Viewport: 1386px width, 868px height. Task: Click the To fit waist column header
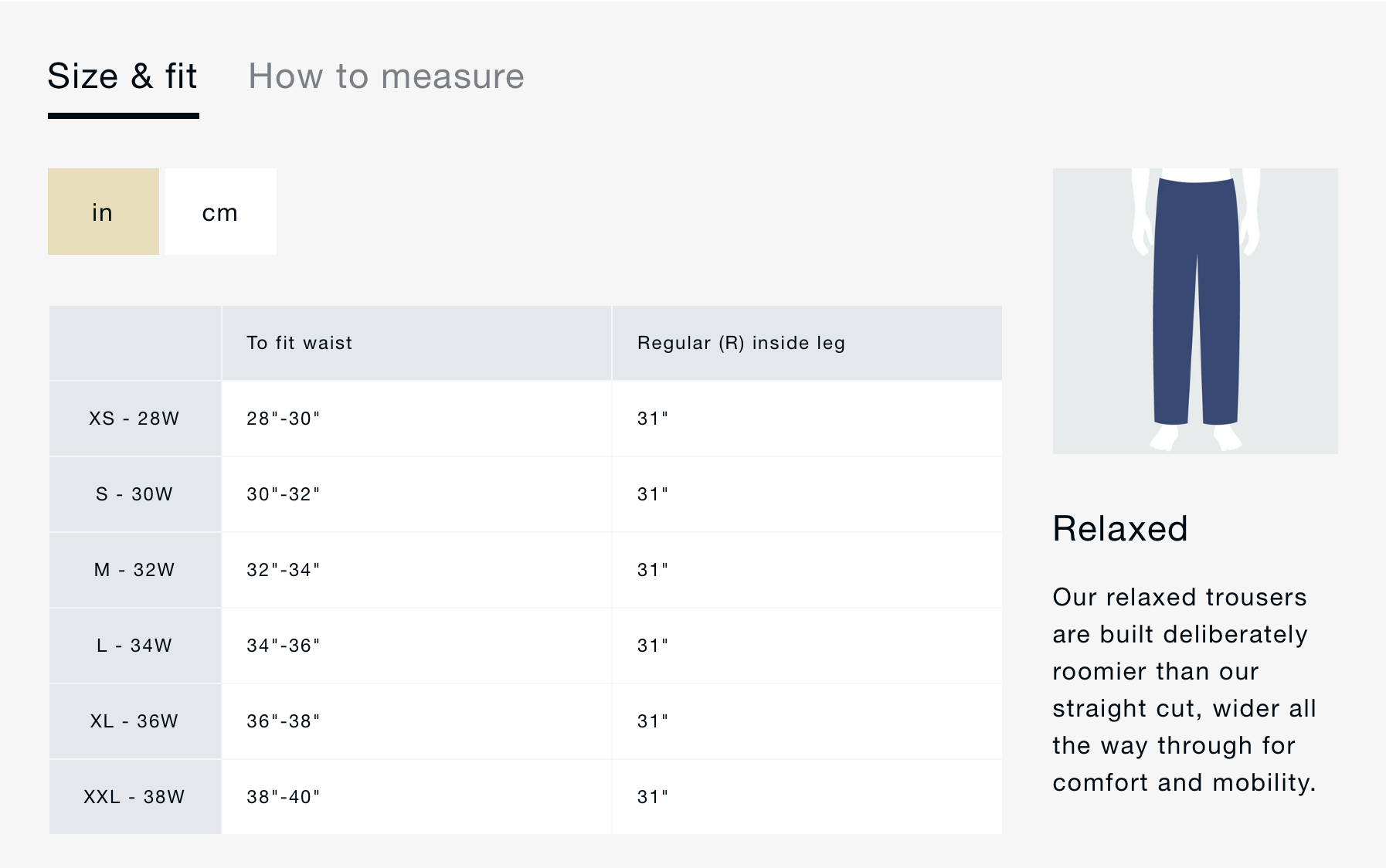(300, 343)
